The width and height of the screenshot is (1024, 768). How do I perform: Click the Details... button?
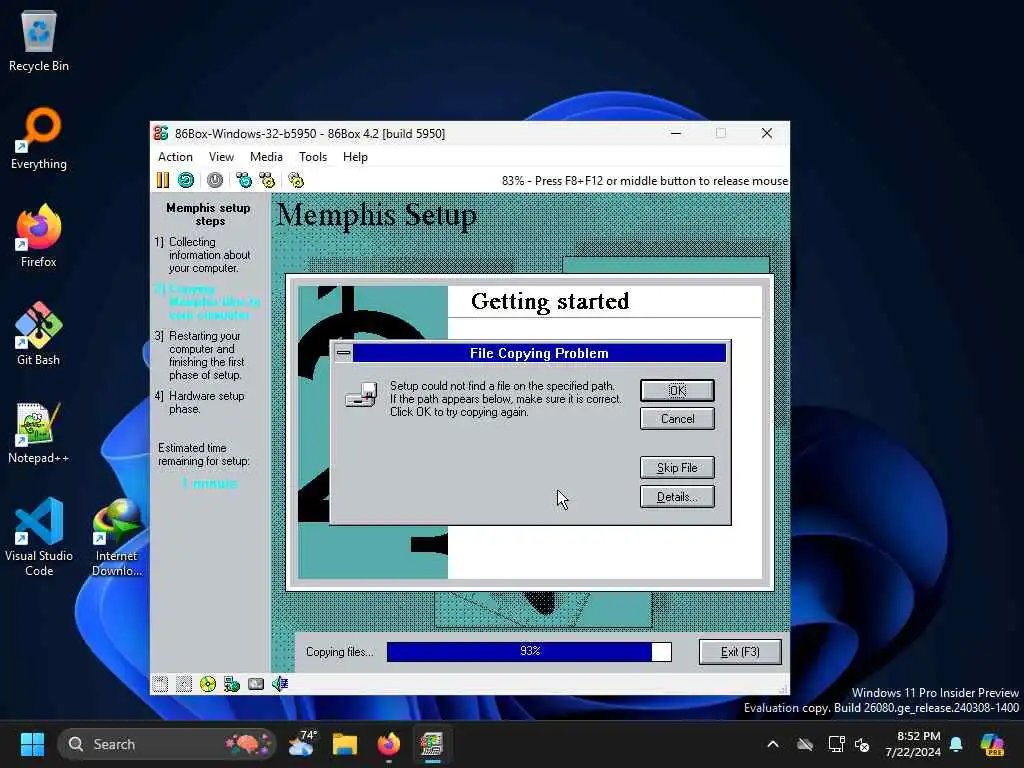coord(677,497)
